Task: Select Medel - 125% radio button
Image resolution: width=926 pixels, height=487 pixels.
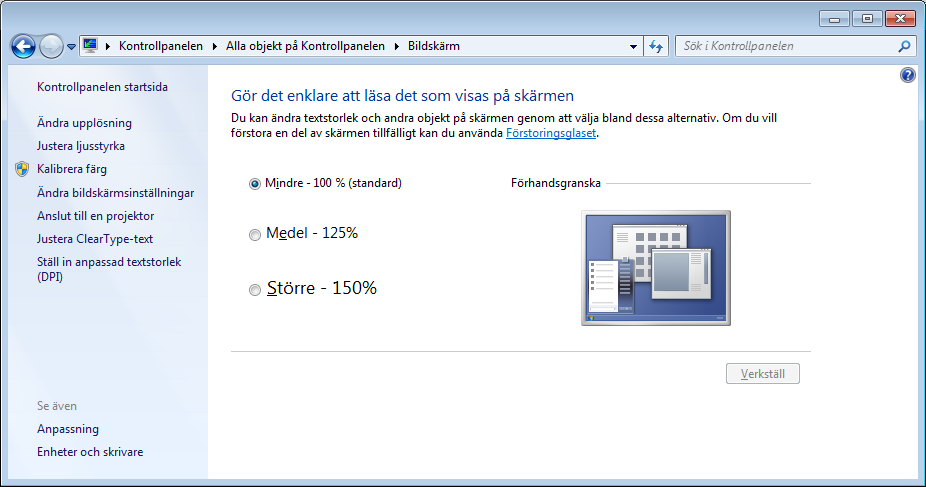Action: (x=255, y=235)
